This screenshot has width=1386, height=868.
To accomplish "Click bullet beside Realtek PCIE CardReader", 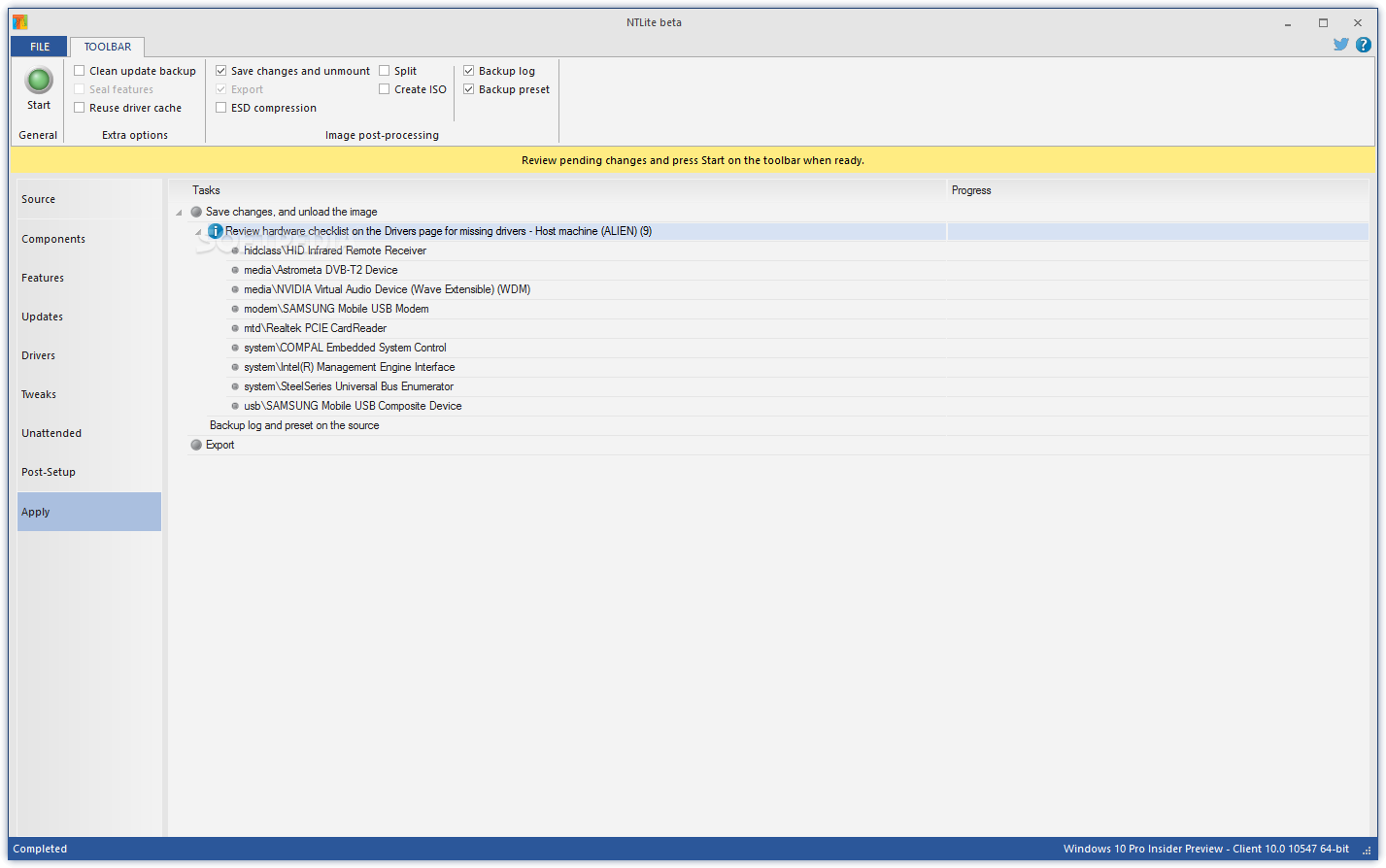I will tap(235, 328).
